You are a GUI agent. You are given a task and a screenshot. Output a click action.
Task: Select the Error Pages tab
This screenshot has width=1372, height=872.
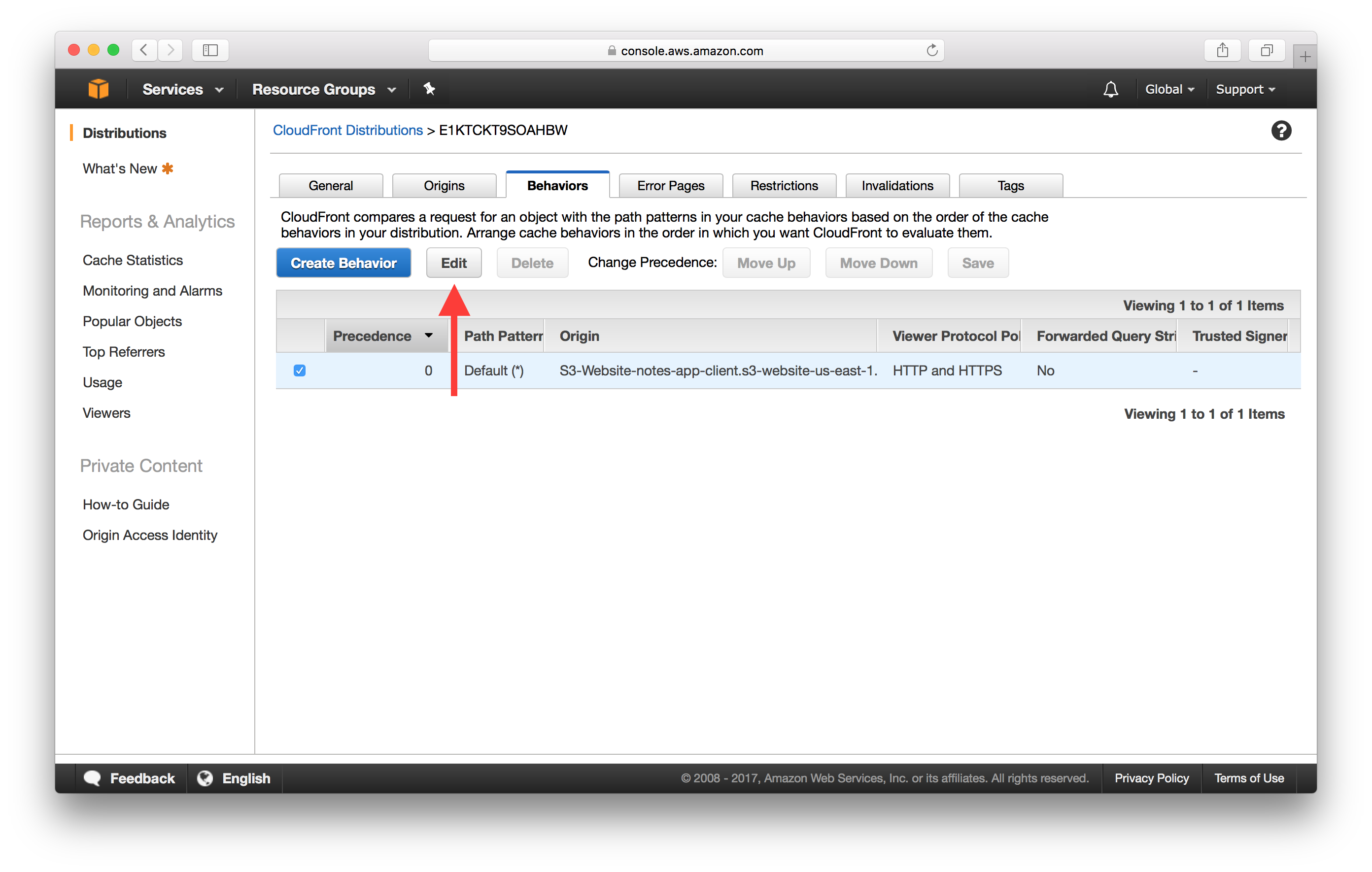(x=669, y=185)
